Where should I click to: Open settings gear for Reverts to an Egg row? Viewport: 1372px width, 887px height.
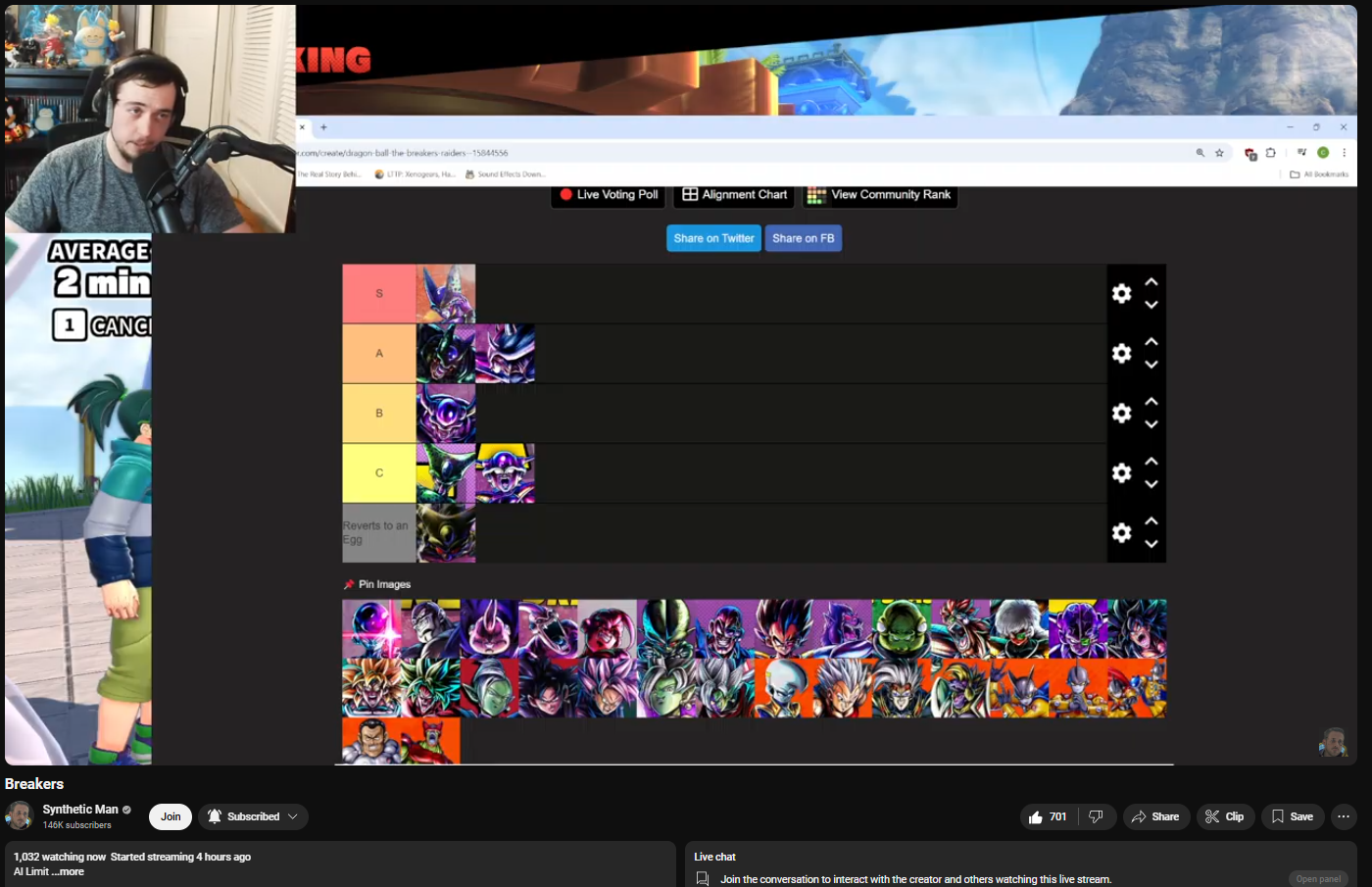point(1122,532)
